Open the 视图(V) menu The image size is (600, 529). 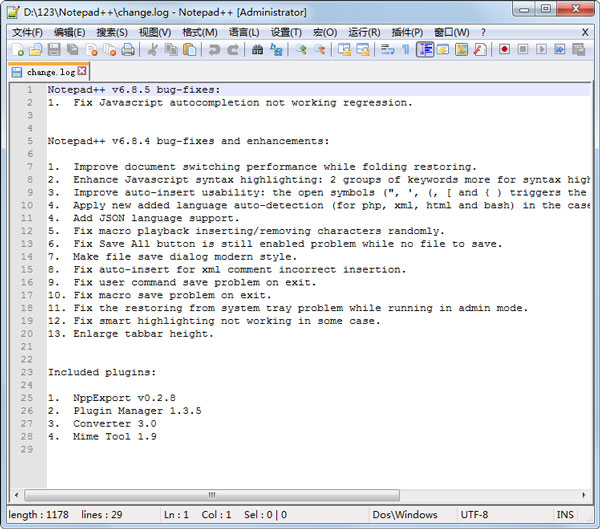(155, 33)
